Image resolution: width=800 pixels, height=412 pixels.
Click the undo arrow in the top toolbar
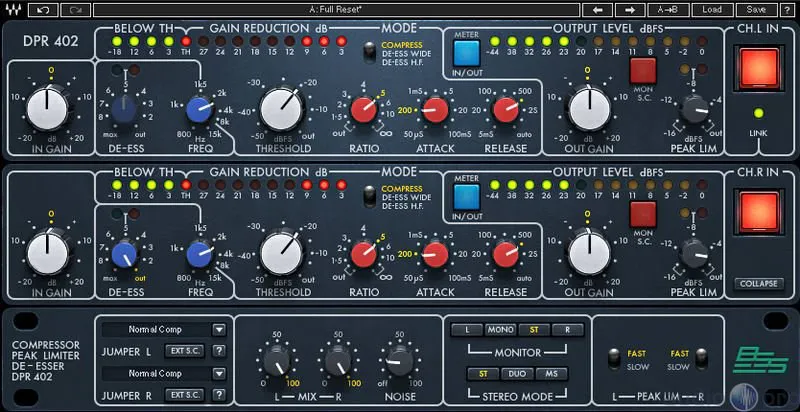click(43, 10)
